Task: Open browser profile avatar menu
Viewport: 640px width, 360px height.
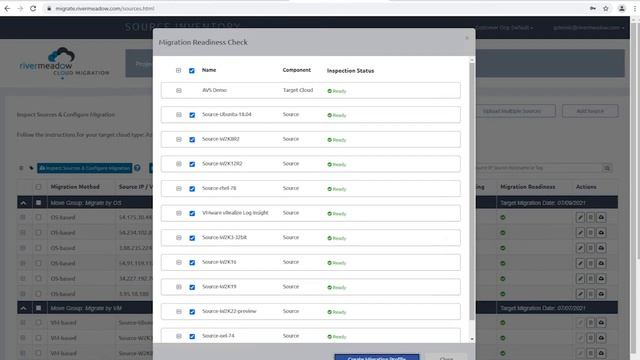Action: point(621,8)
